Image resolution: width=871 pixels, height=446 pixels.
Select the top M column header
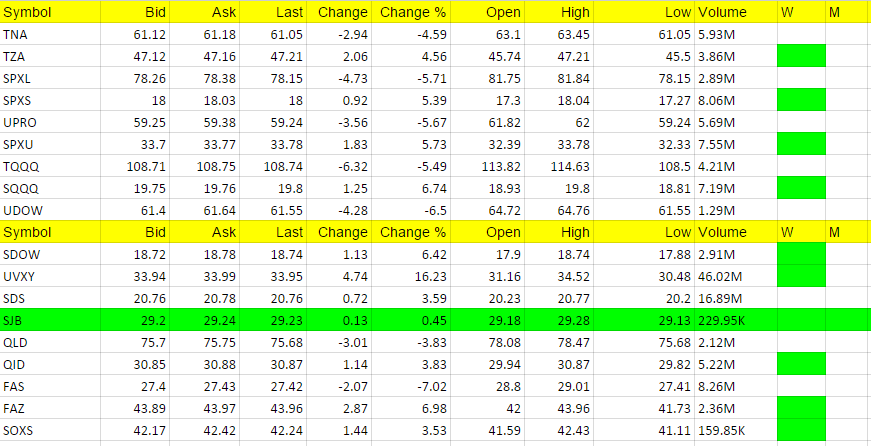[848, 12]
